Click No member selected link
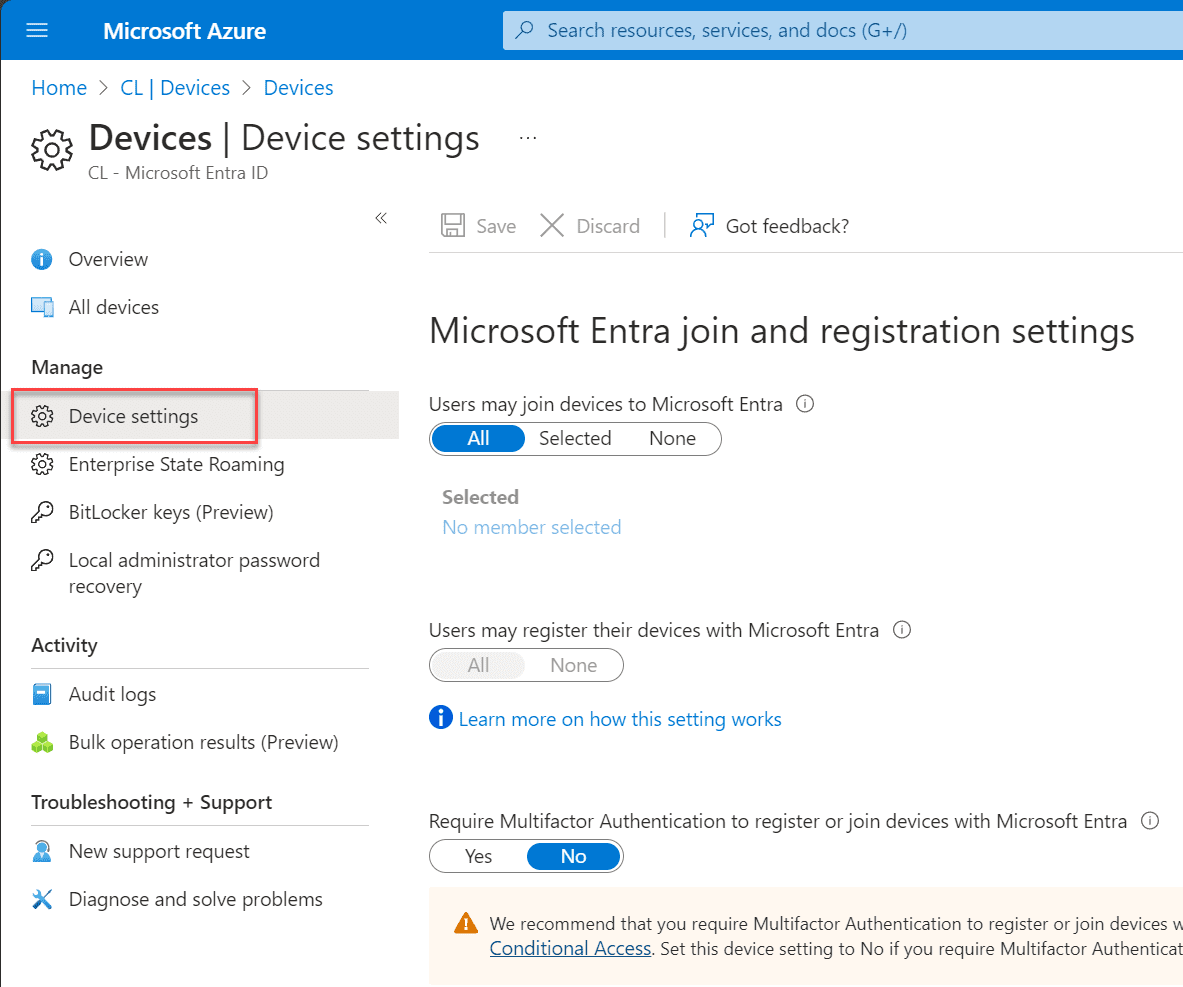 pos(532,527)
